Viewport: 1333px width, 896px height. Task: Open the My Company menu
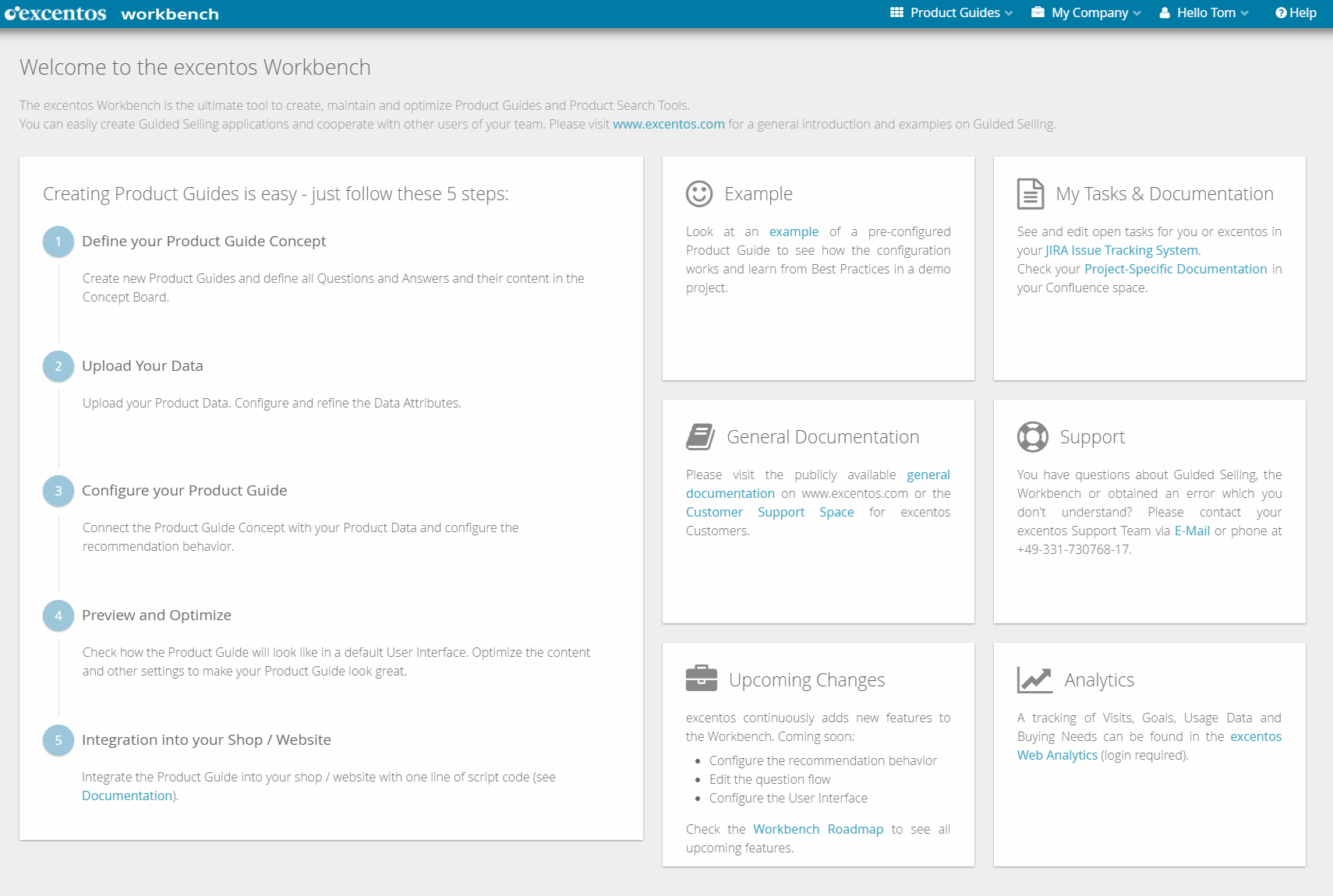coord(1086,12)
